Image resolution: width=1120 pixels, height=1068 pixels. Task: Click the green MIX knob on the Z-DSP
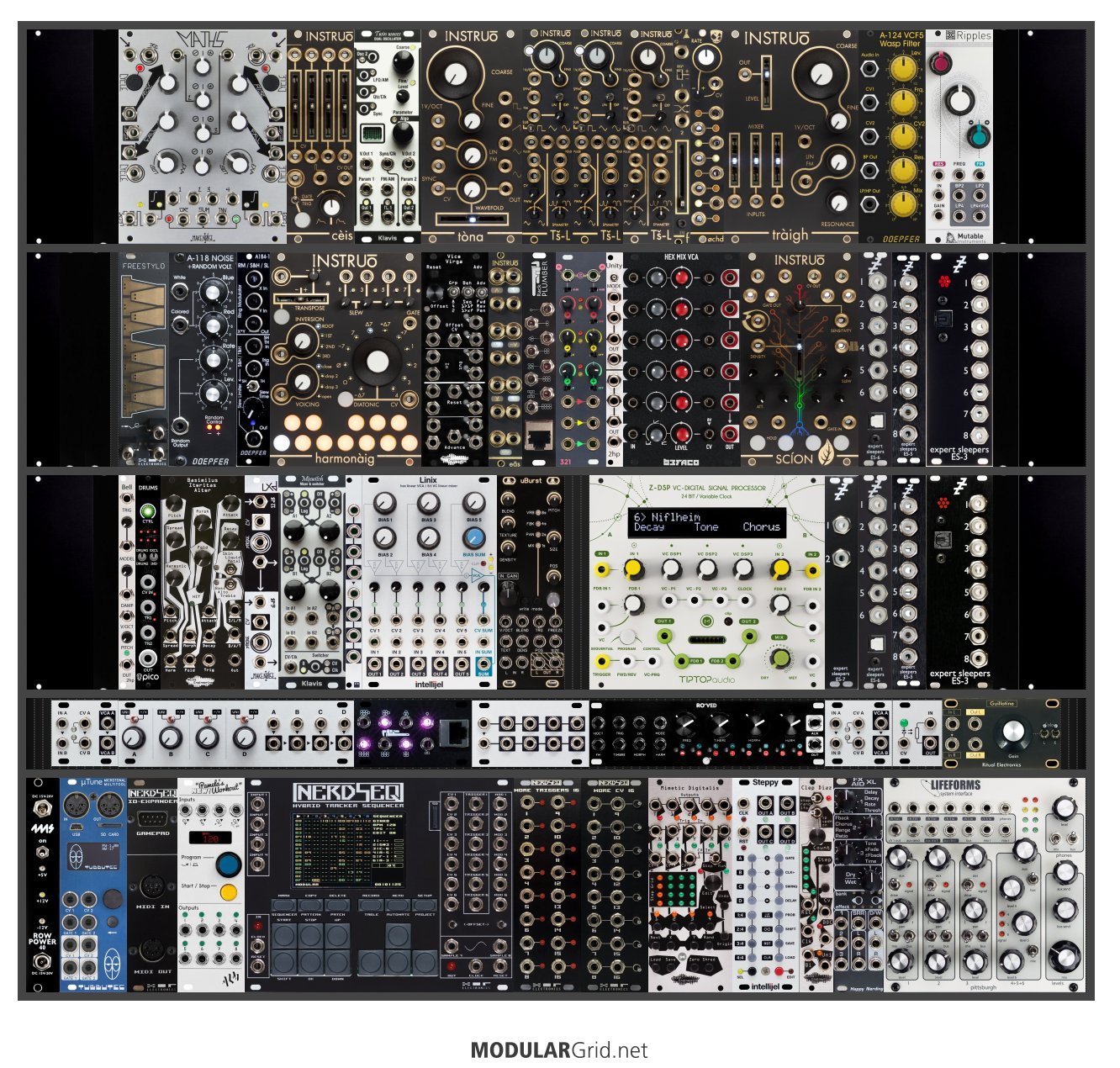782,658
